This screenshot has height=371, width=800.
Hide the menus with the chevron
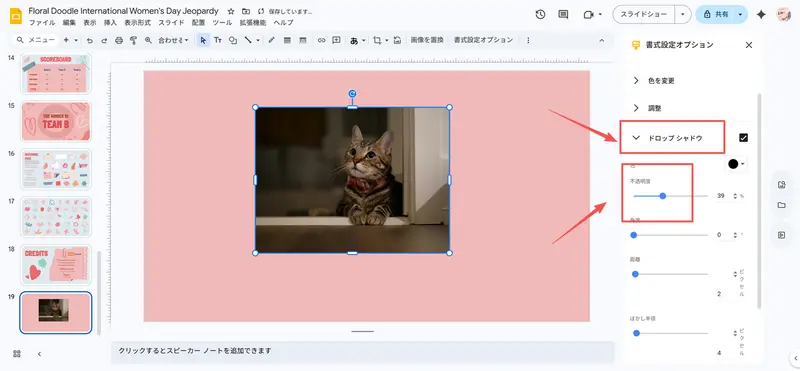[601, 40]
